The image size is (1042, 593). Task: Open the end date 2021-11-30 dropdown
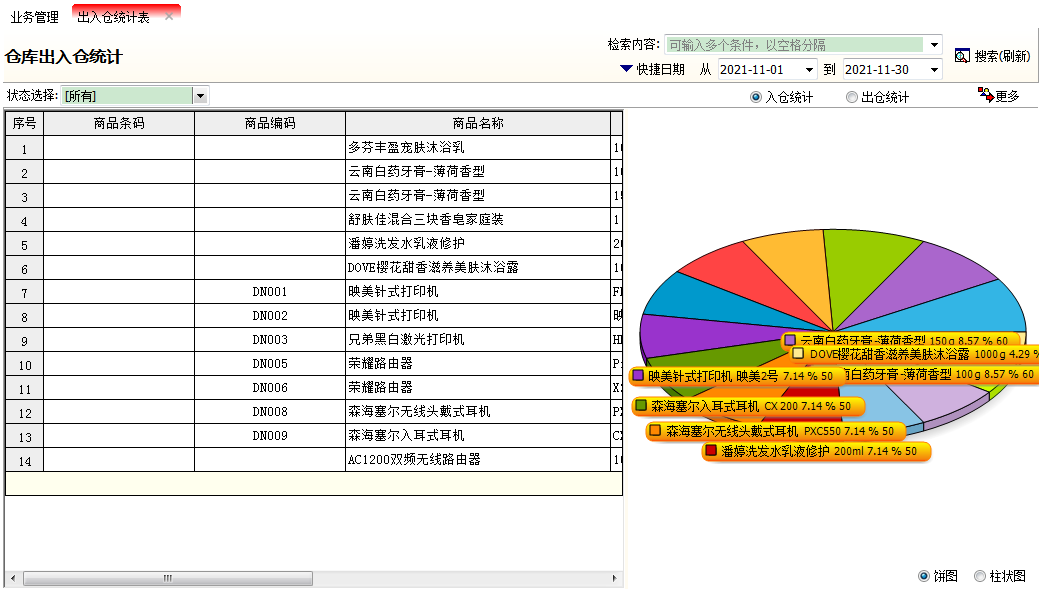[x=934, y=69]
